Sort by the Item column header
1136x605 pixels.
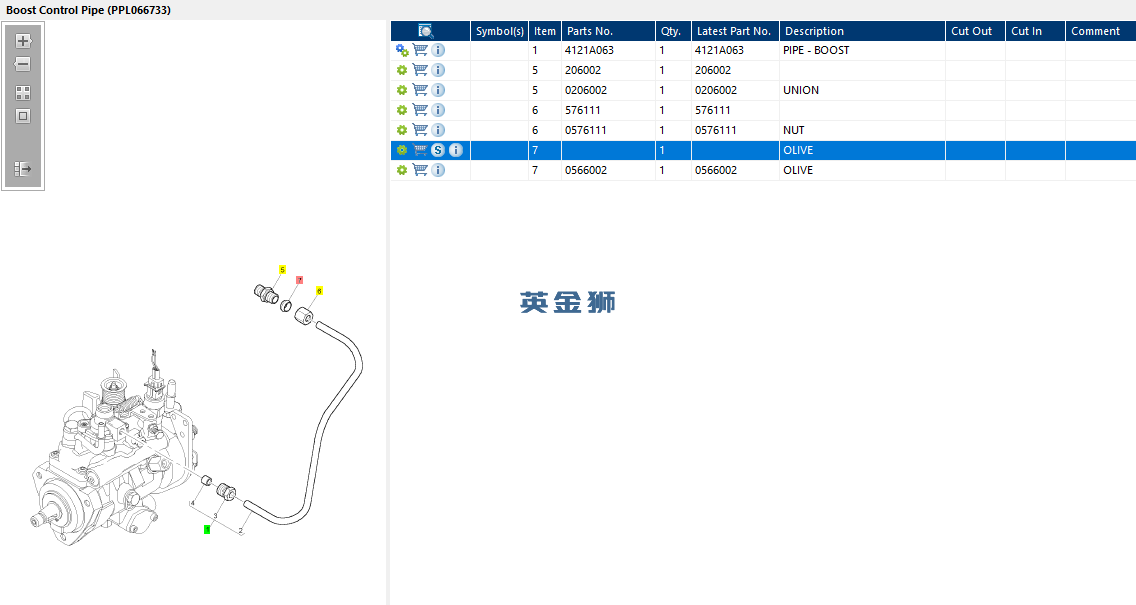(x=545, y=31)
